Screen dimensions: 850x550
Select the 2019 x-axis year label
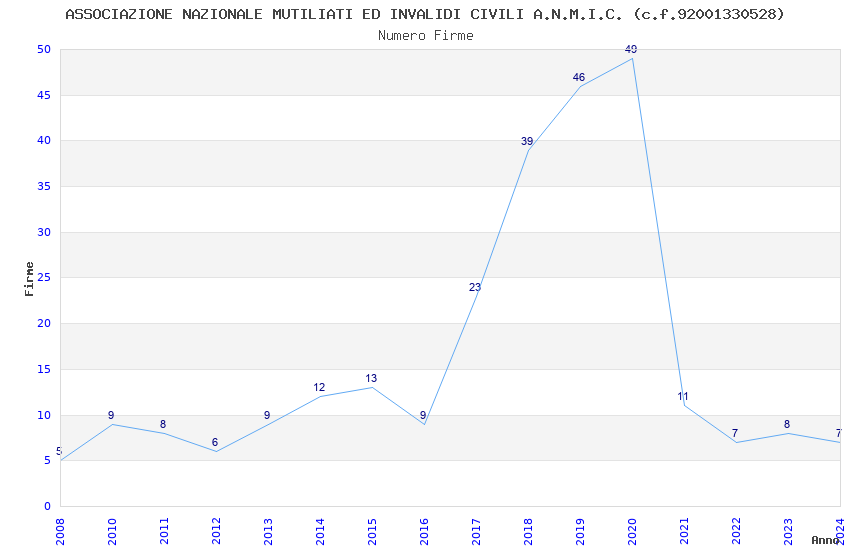pos(581,532)
